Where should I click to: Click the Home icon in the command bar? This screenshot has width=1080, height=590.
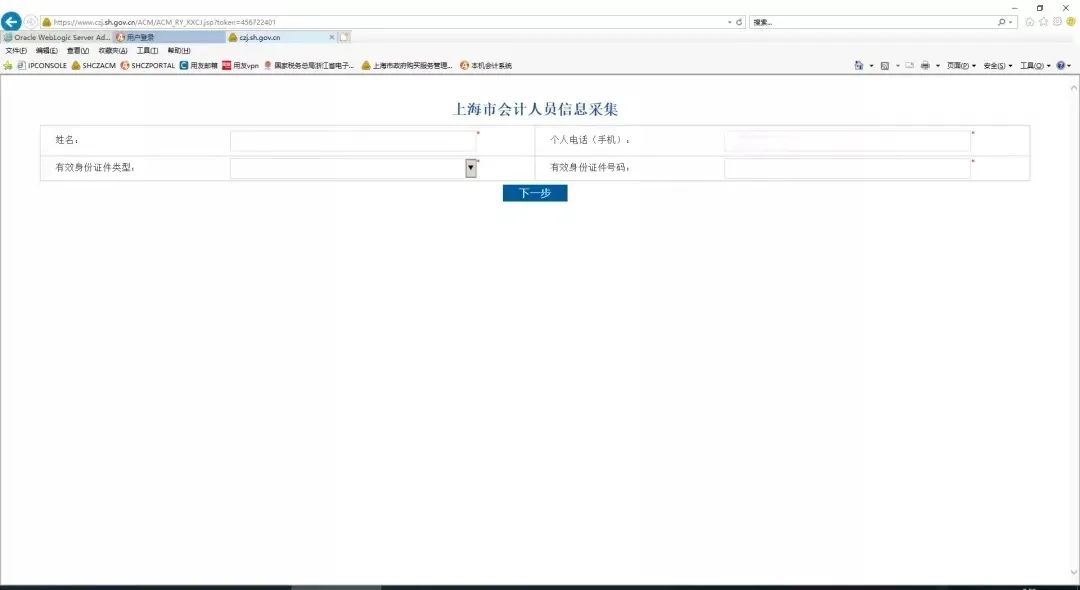(859, 65)
